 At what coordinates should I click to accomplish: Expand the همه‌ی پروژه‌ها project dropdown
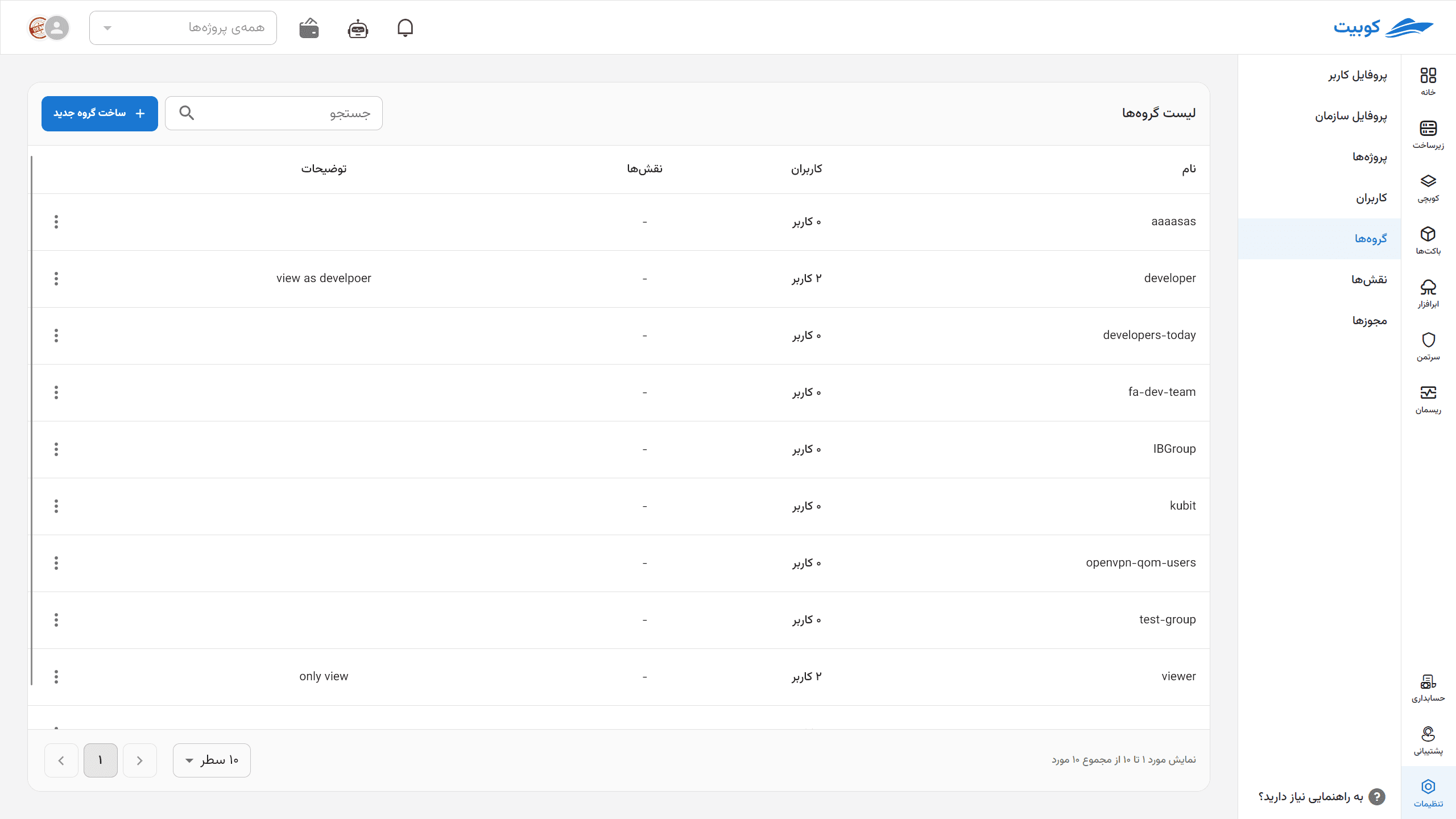(183, 27)
